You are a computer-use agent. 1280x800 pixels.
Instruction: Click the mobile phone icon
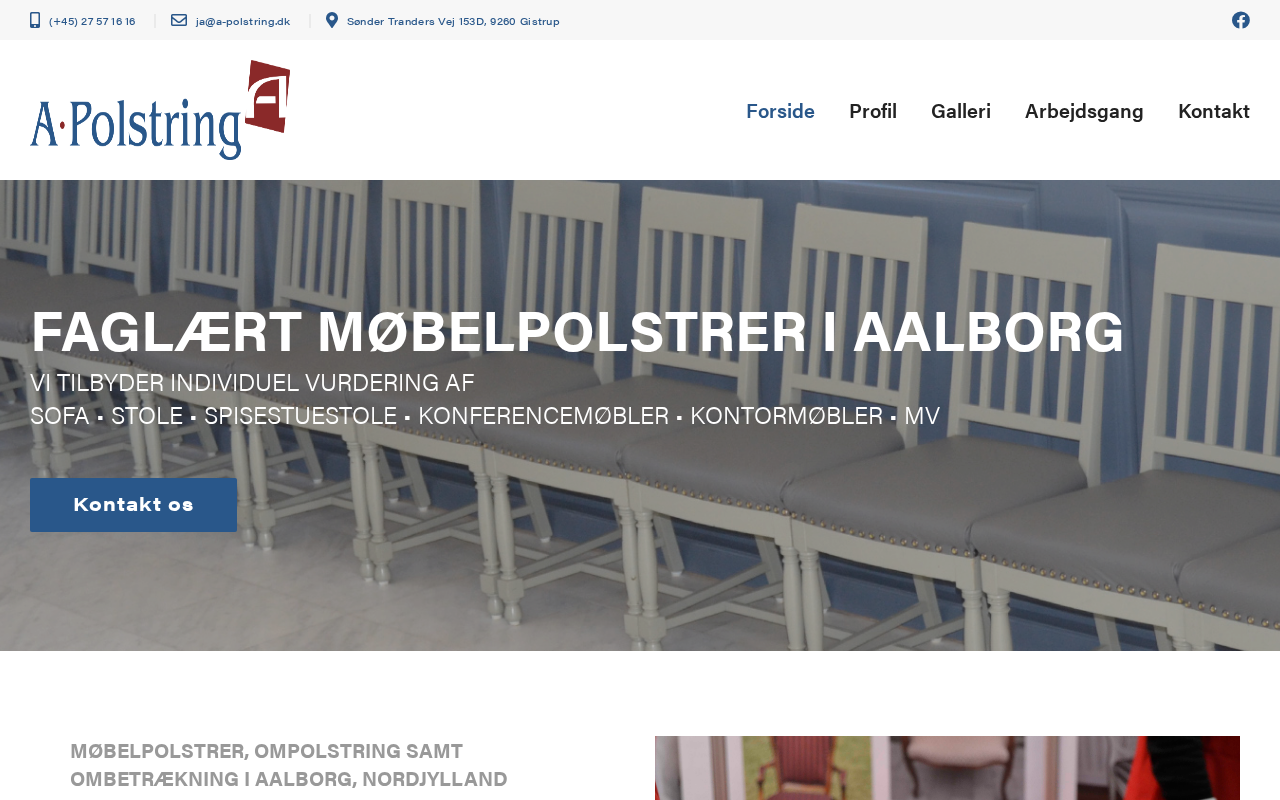(x=35, y=20)
